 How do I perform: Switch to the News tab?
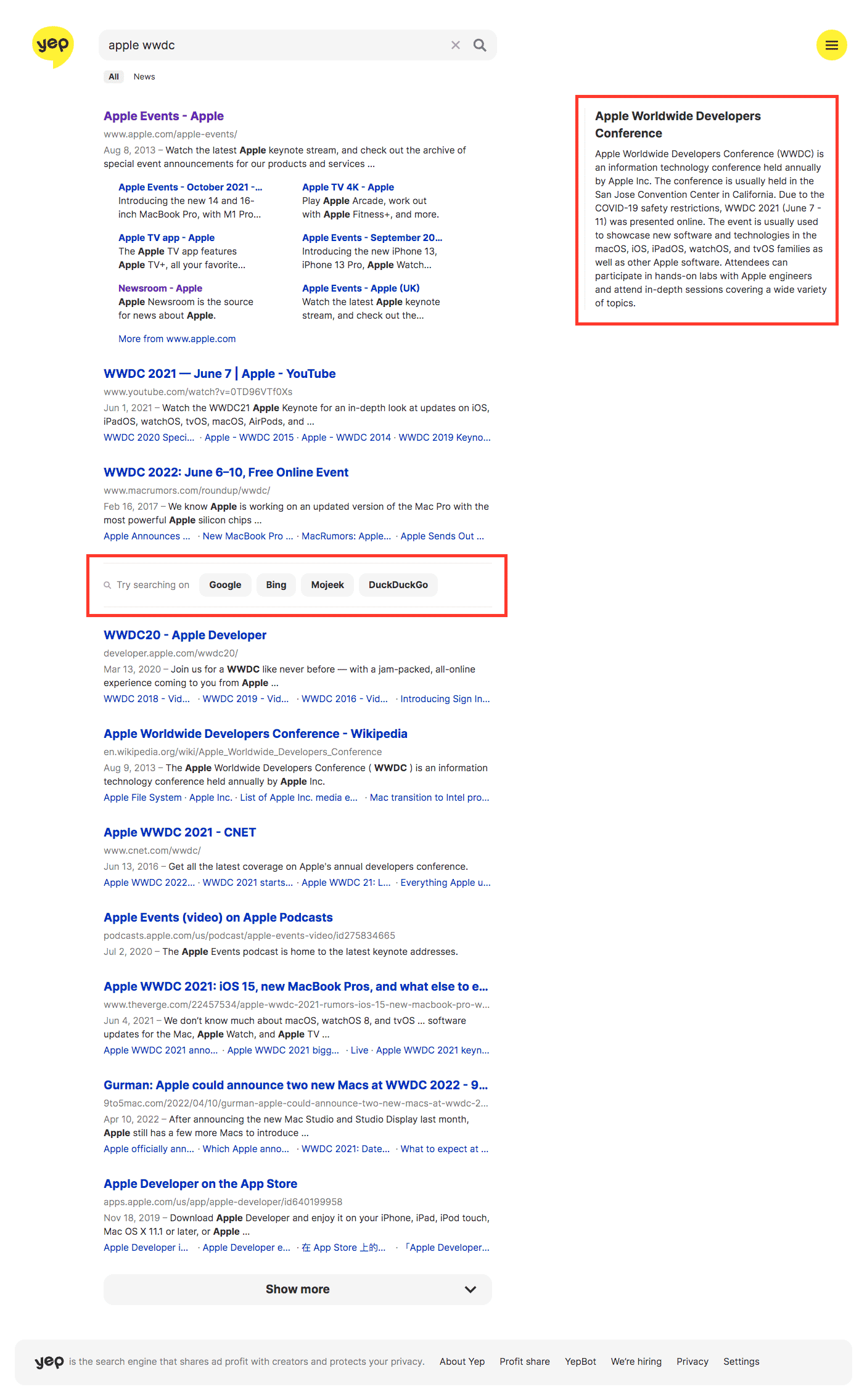pos(144,76)
